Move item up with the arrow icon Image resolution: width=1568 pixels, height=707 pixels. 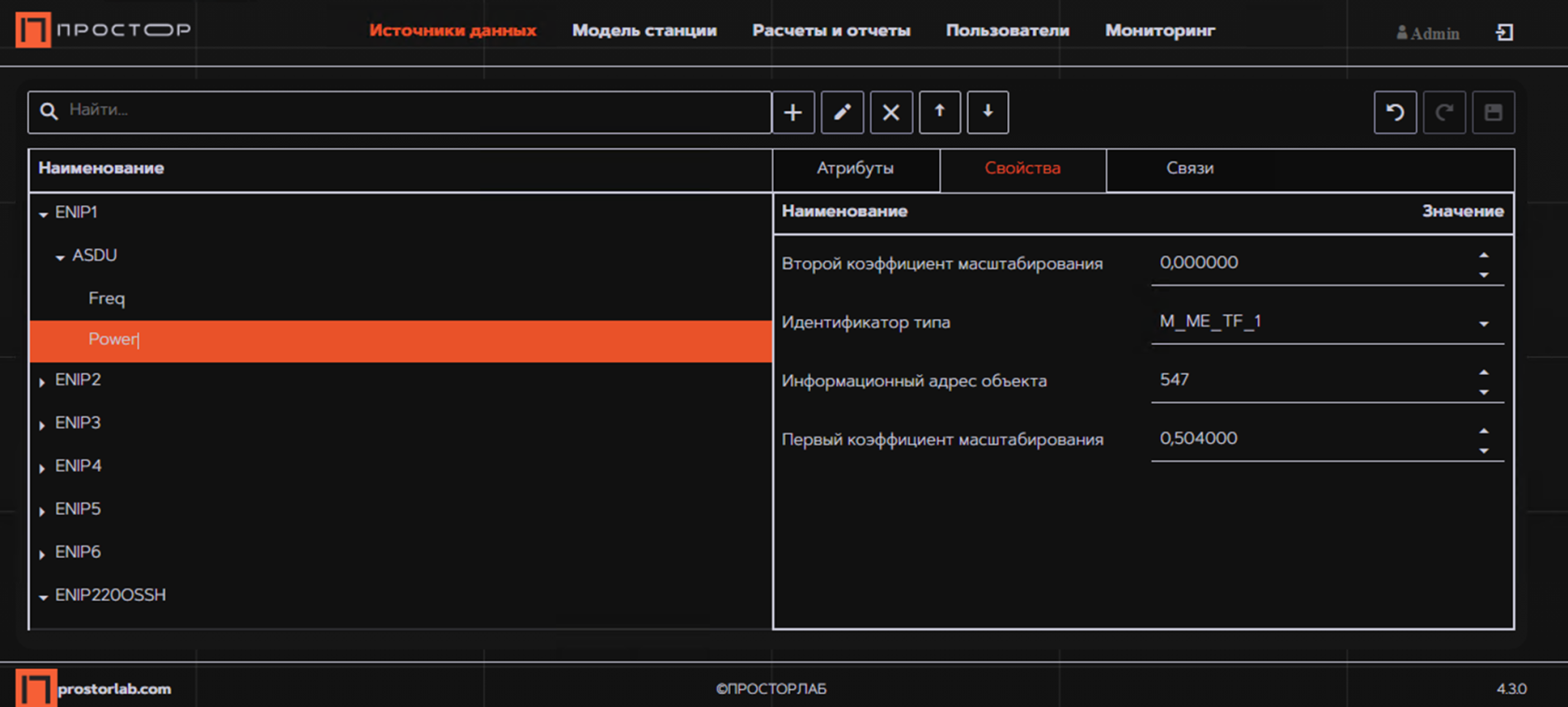(x=940, y=113)
